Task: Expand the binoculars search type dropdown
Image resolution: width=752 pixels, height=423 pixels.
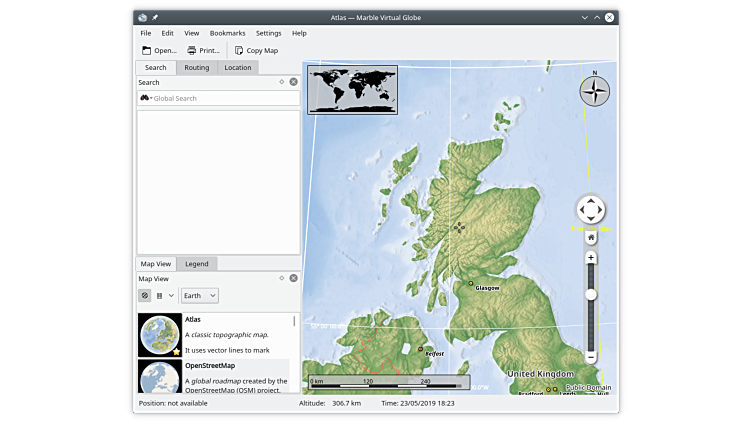Action: pyautogui.click(x=146, y=98)
